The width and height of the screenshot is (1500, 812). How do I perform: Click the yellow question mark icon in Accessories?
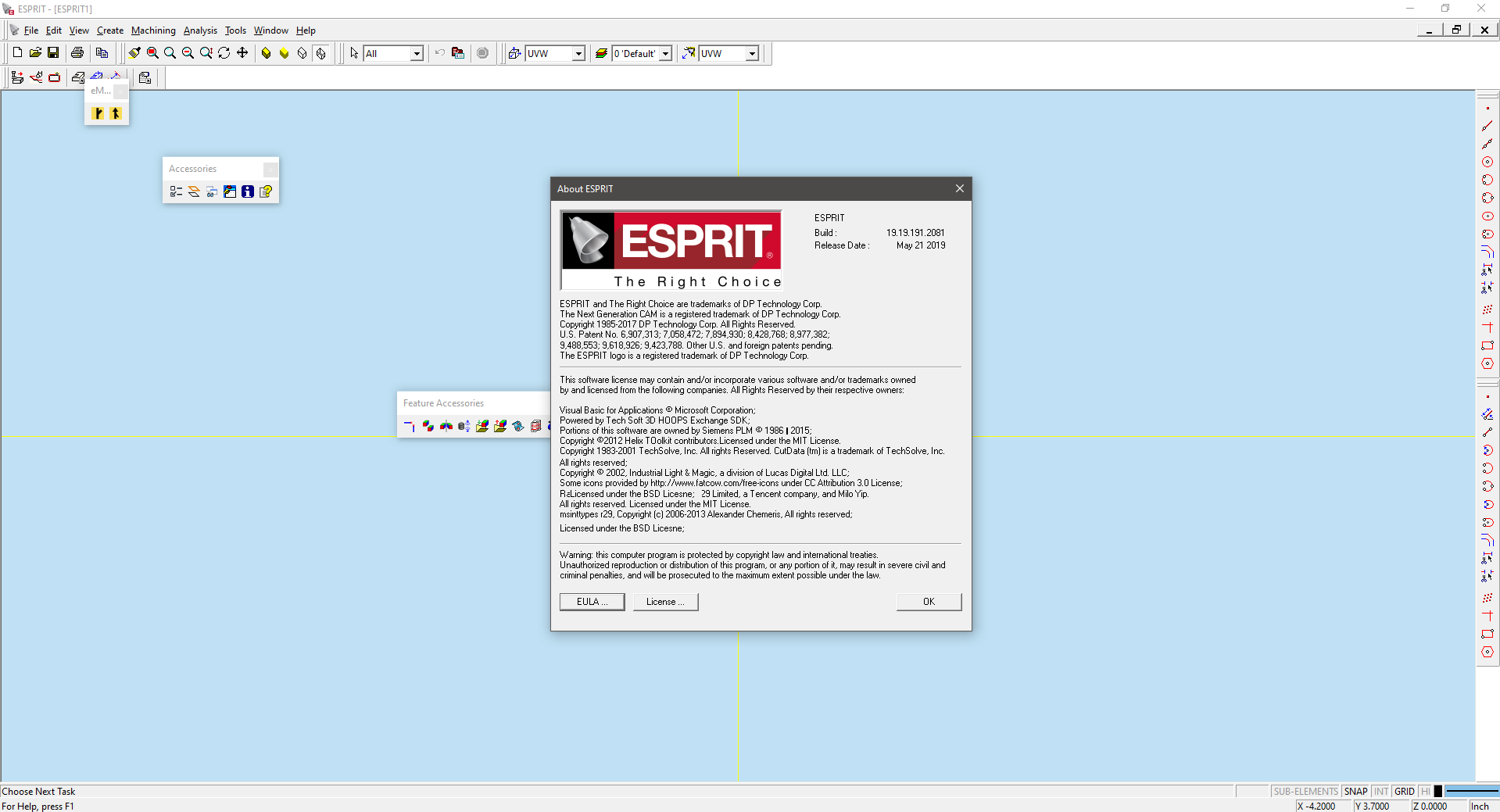(266, 191)
